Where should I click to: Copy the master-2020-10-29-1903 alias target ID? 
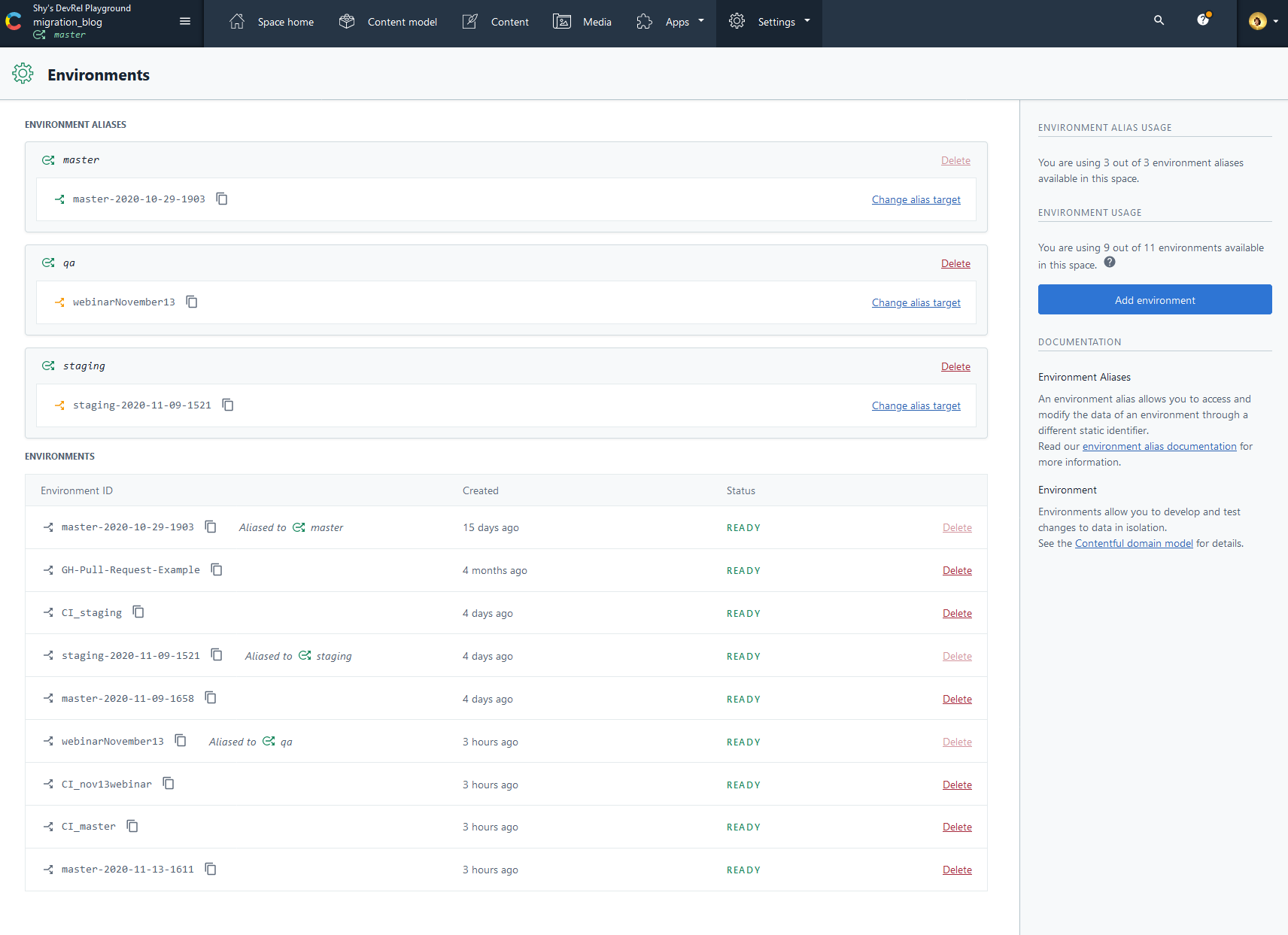[x=222, y=199]
